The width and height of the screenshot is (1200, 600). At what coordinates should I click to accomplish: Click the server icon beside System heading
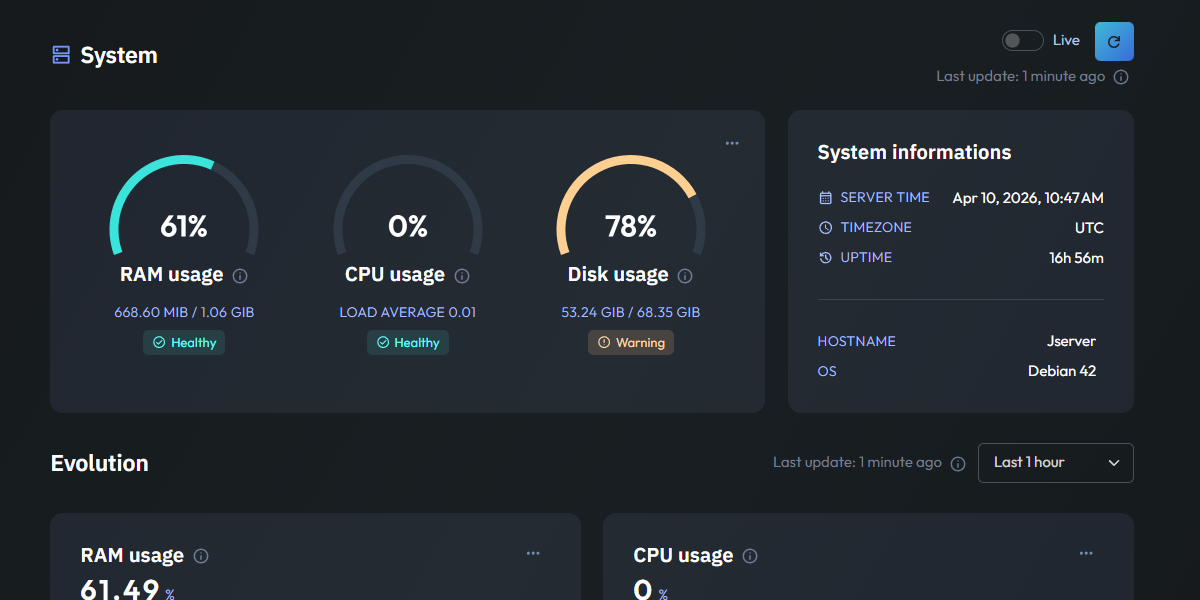[x=61, y=55]
